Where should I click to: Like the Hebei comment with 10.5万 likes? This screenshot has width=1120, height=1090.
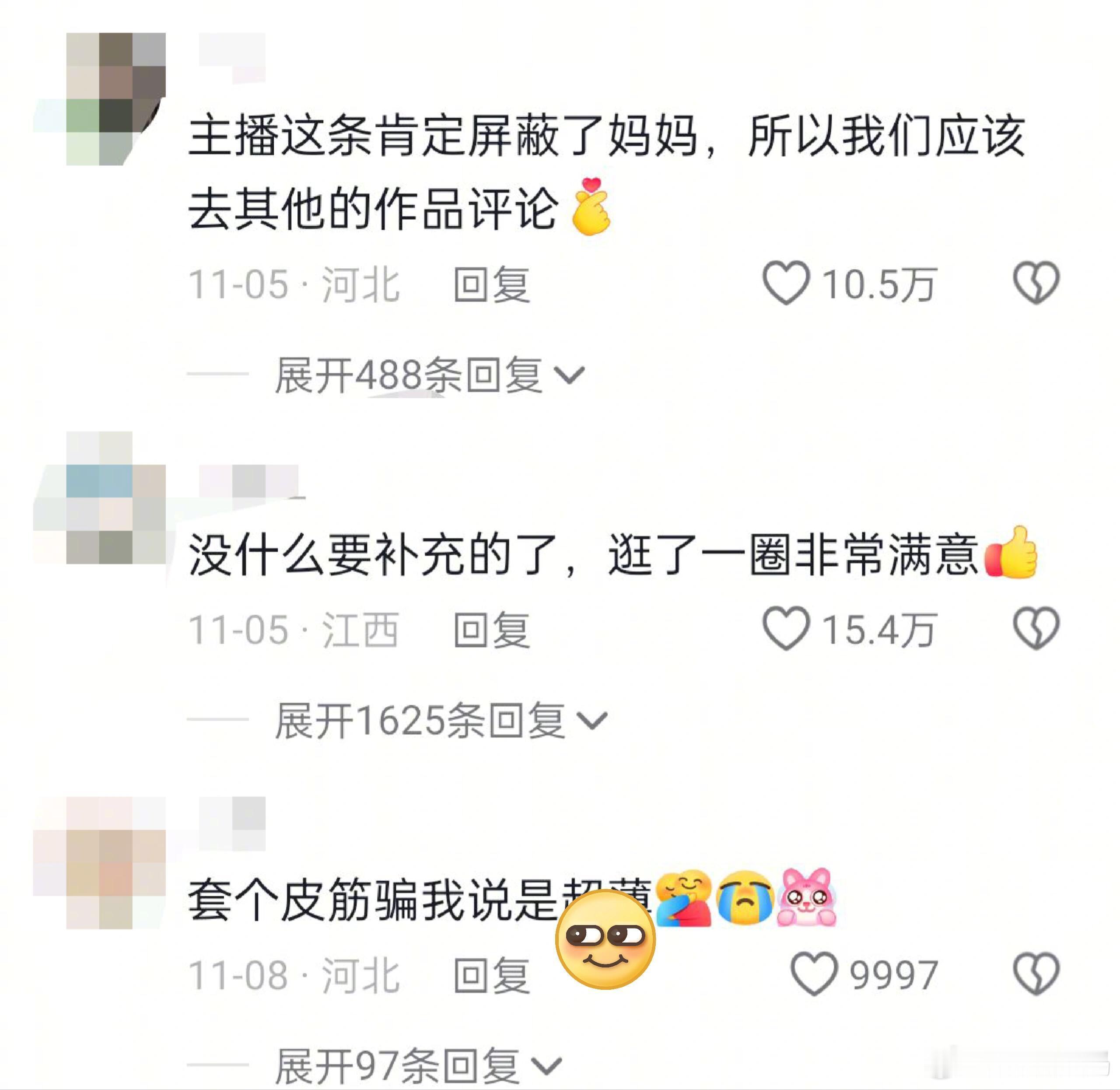point(786,283)
